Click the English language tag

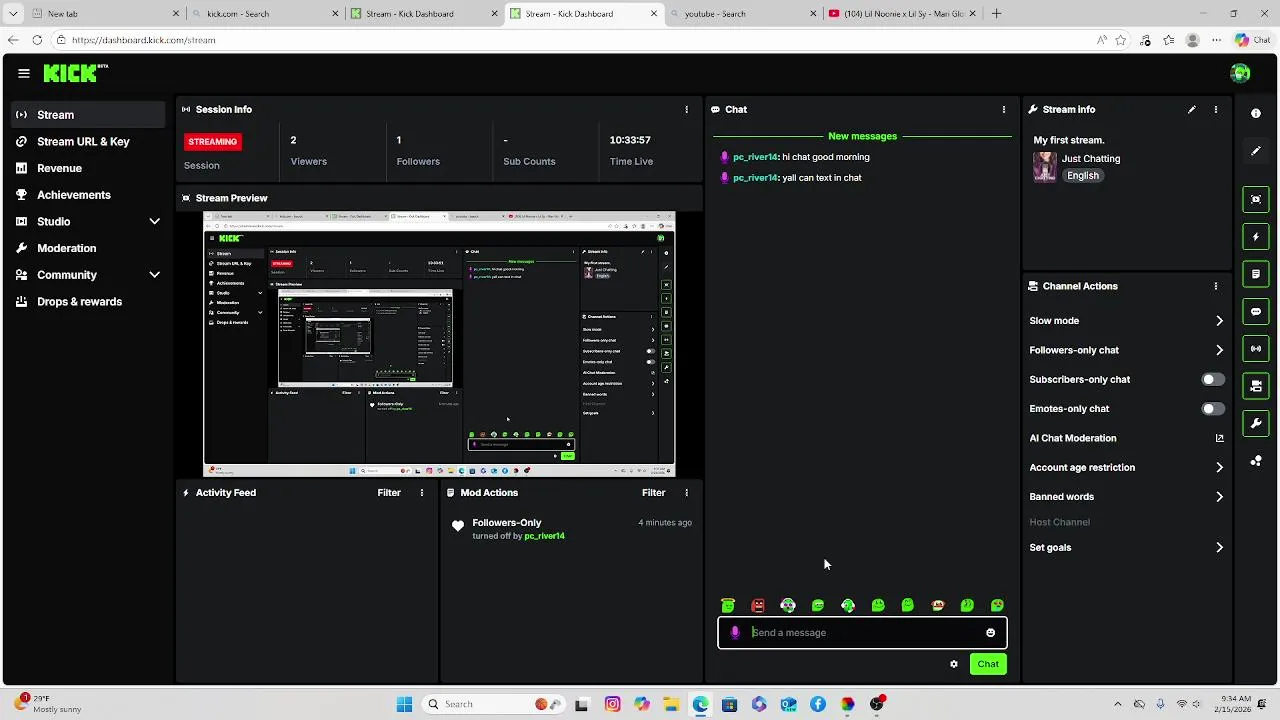pyautogui.click(x=1083, y=176)
